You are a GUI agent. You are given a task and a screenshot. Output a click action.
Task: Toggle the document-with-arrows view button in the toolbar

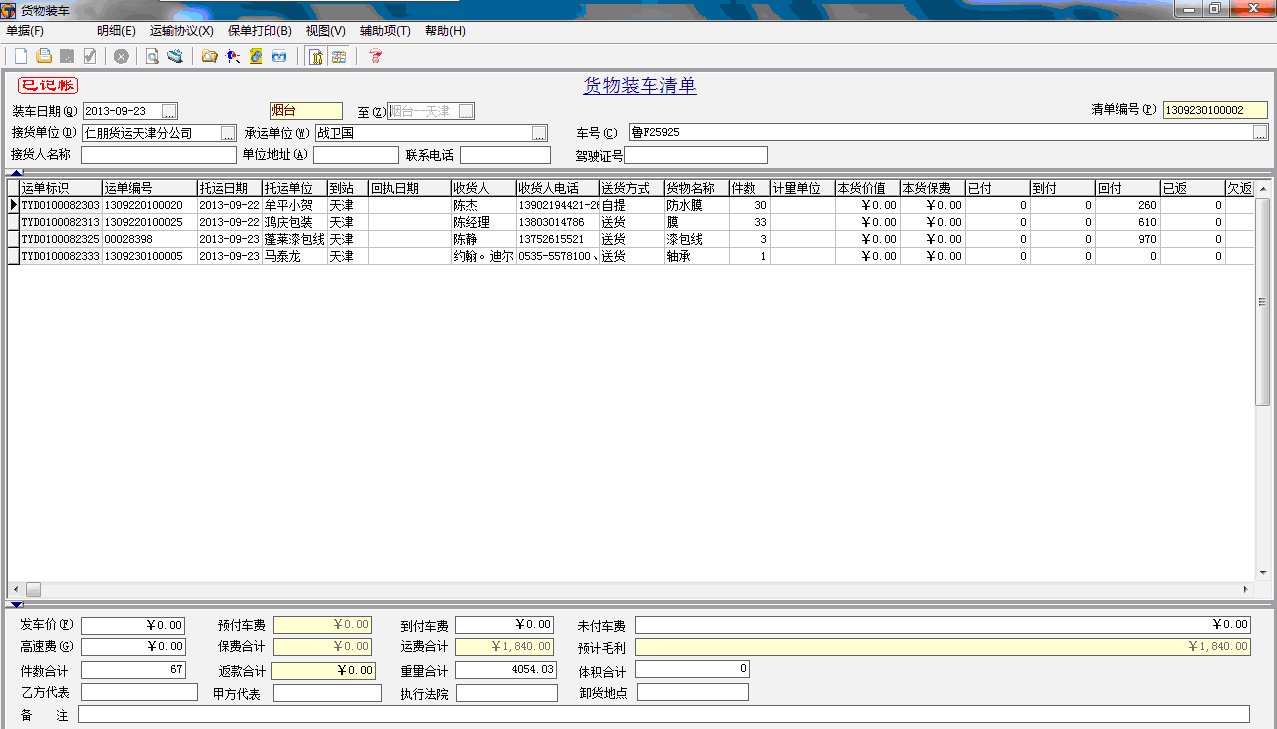click(315, 56)
